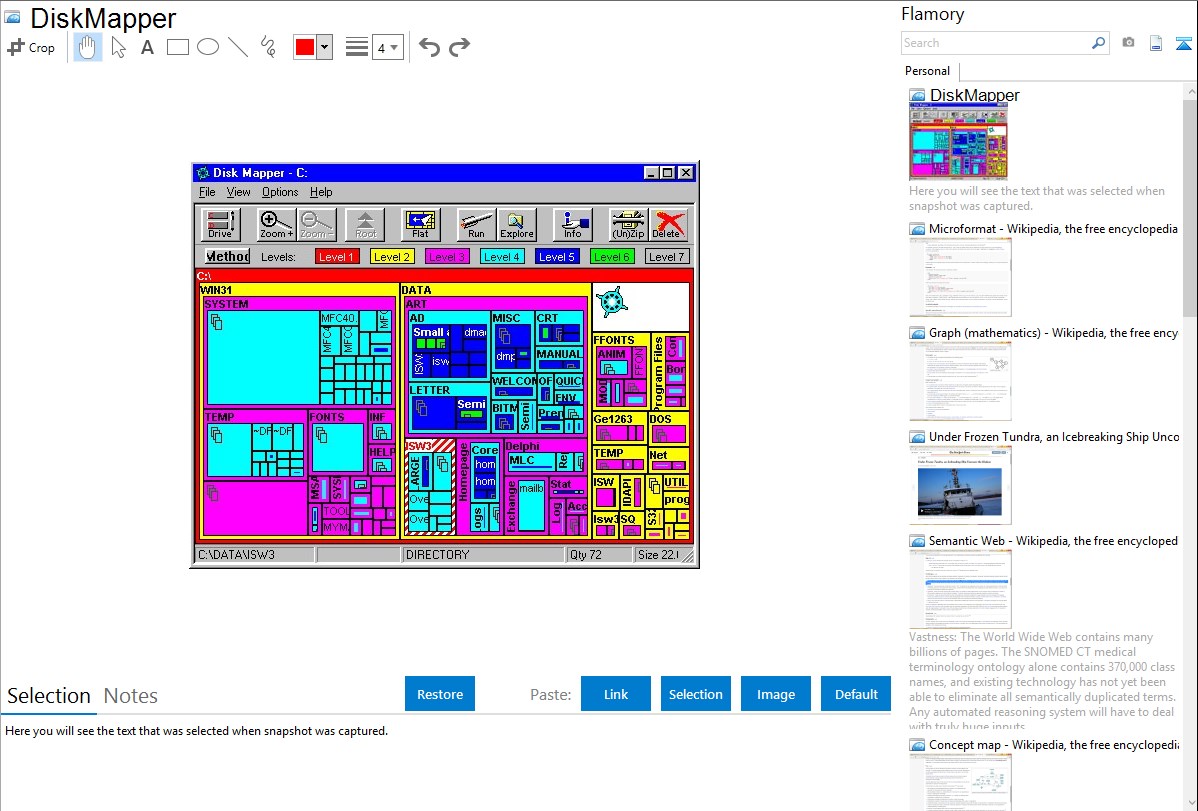Screen dimensions: 1198x811
Task: Click the Flat view toolbar icon
Action: [420, 224]
